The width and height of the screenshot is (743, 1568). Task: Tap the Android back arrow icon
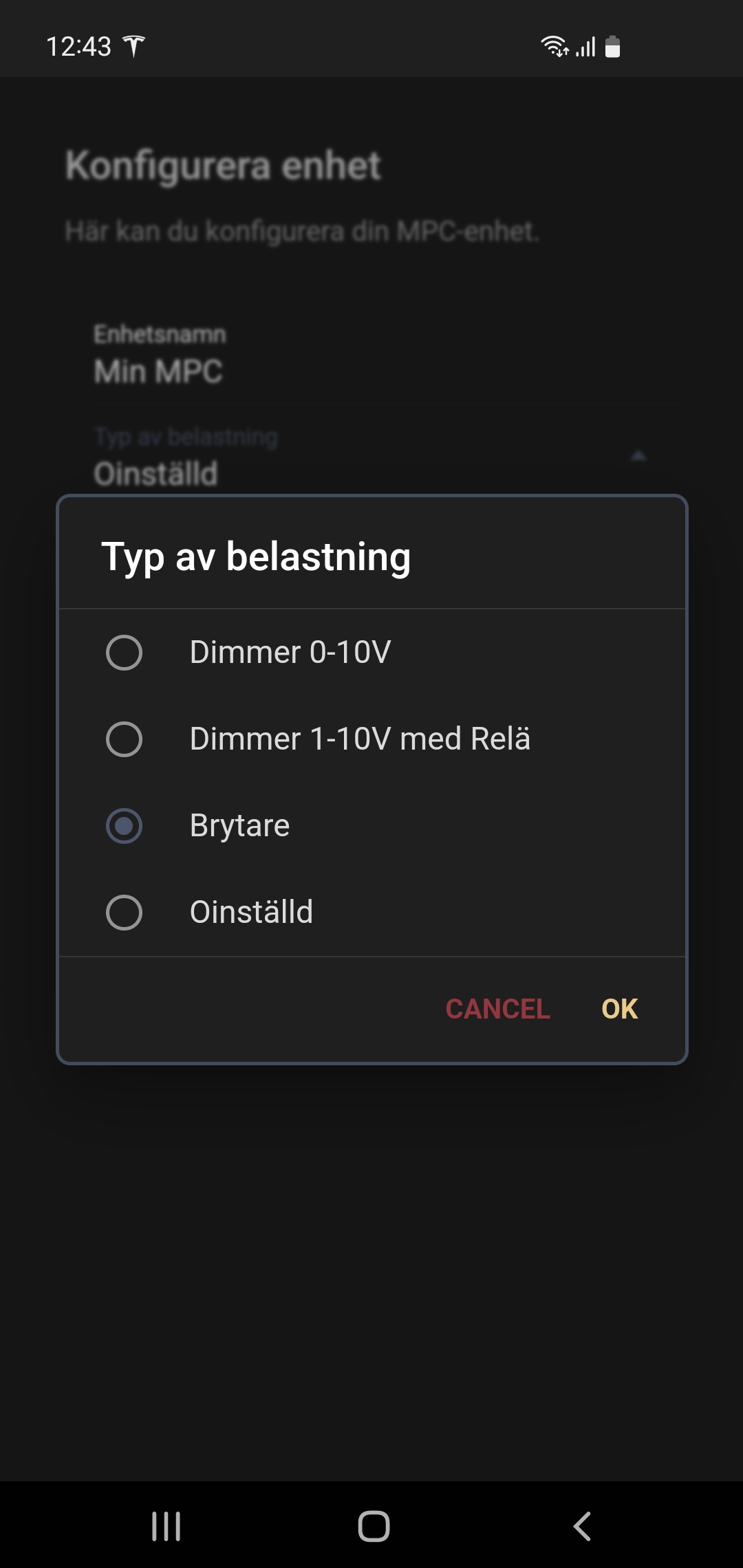[x=582, y=1526]
